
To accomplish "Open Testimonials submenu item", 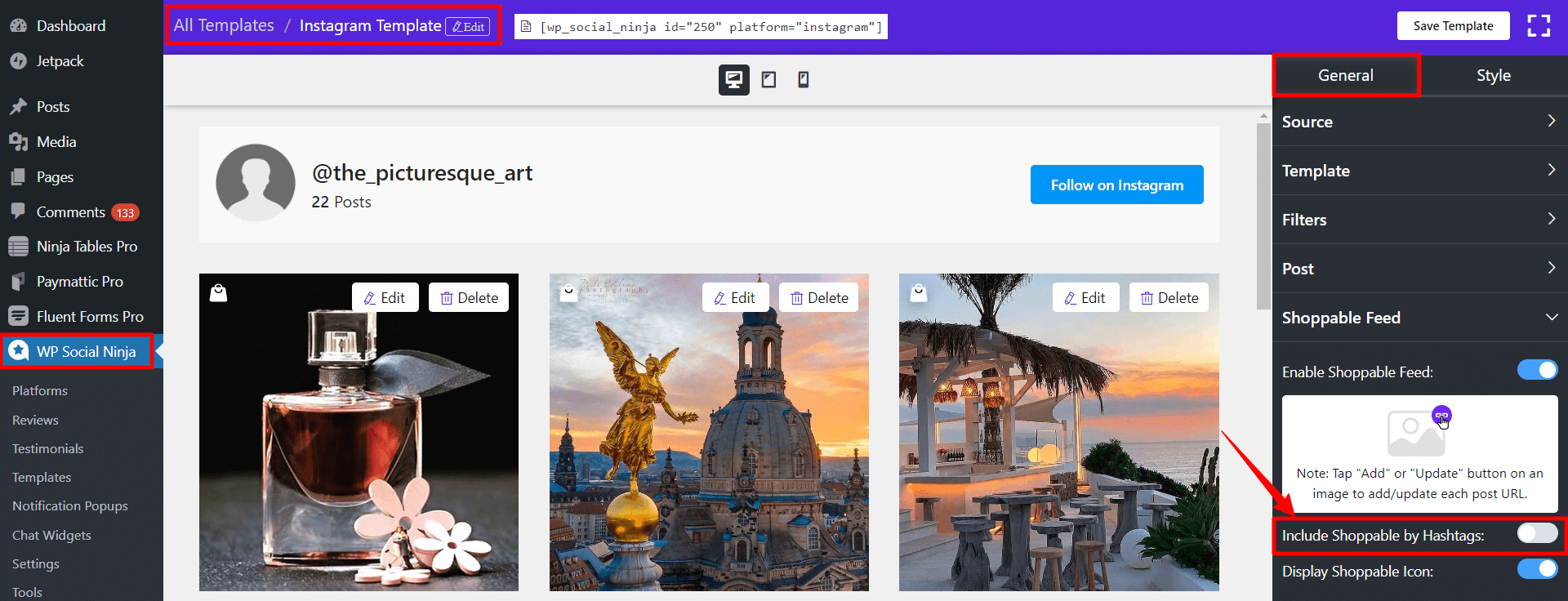I will click(47, 448).
